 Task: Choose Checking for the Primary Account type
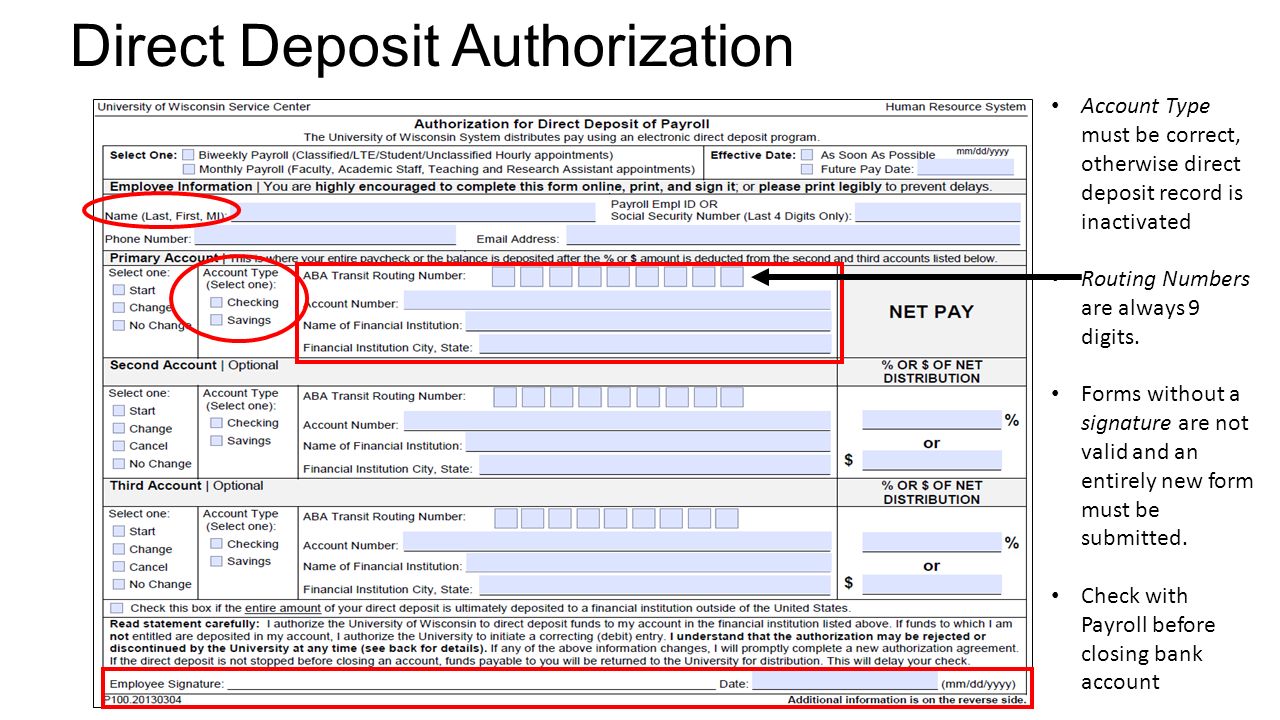tap(216, 302)
